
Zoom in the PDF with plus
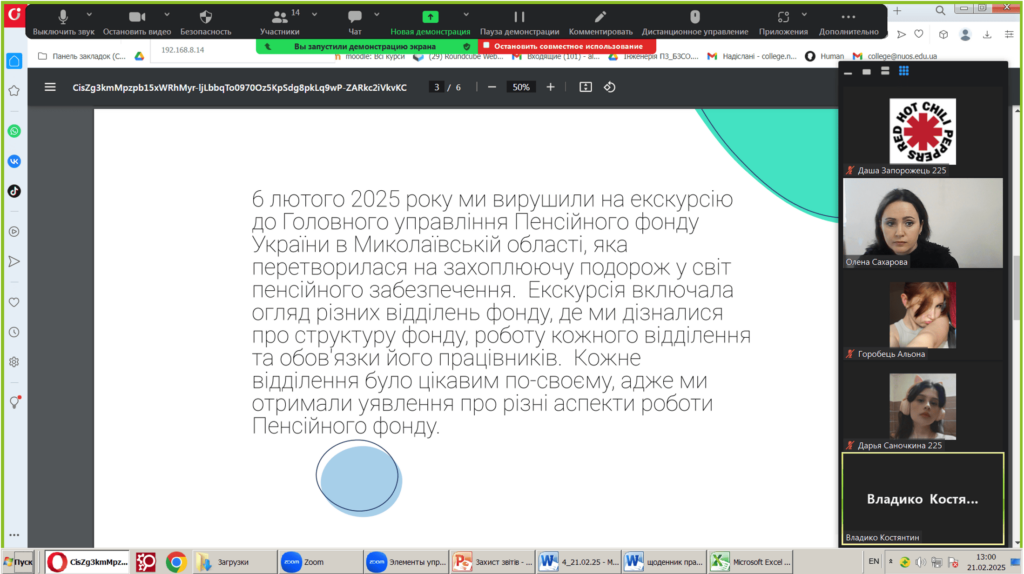pyautogui.click(x=551, y=87)
